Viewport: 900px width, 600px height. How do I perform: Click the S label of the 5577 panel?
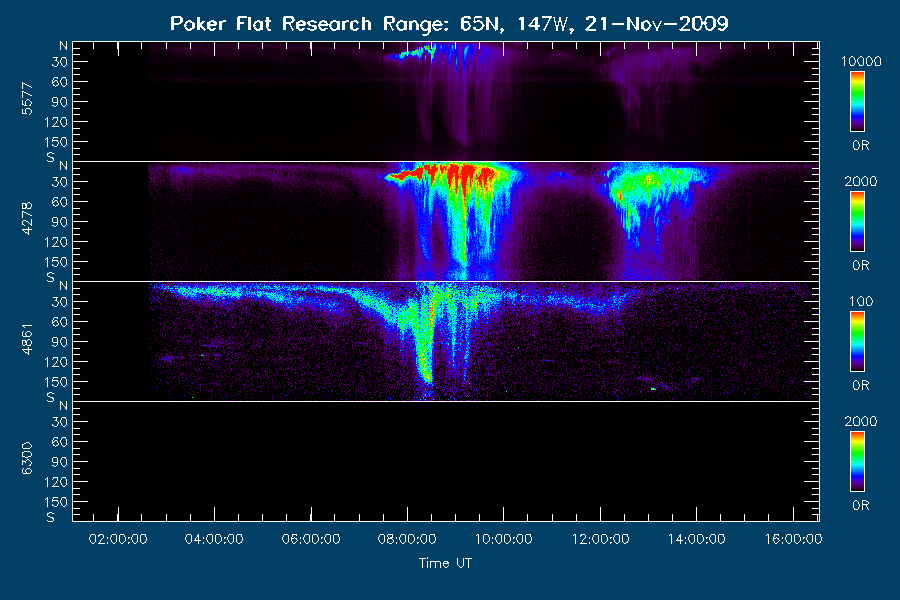pyautogui.click(x=51, y=157)
